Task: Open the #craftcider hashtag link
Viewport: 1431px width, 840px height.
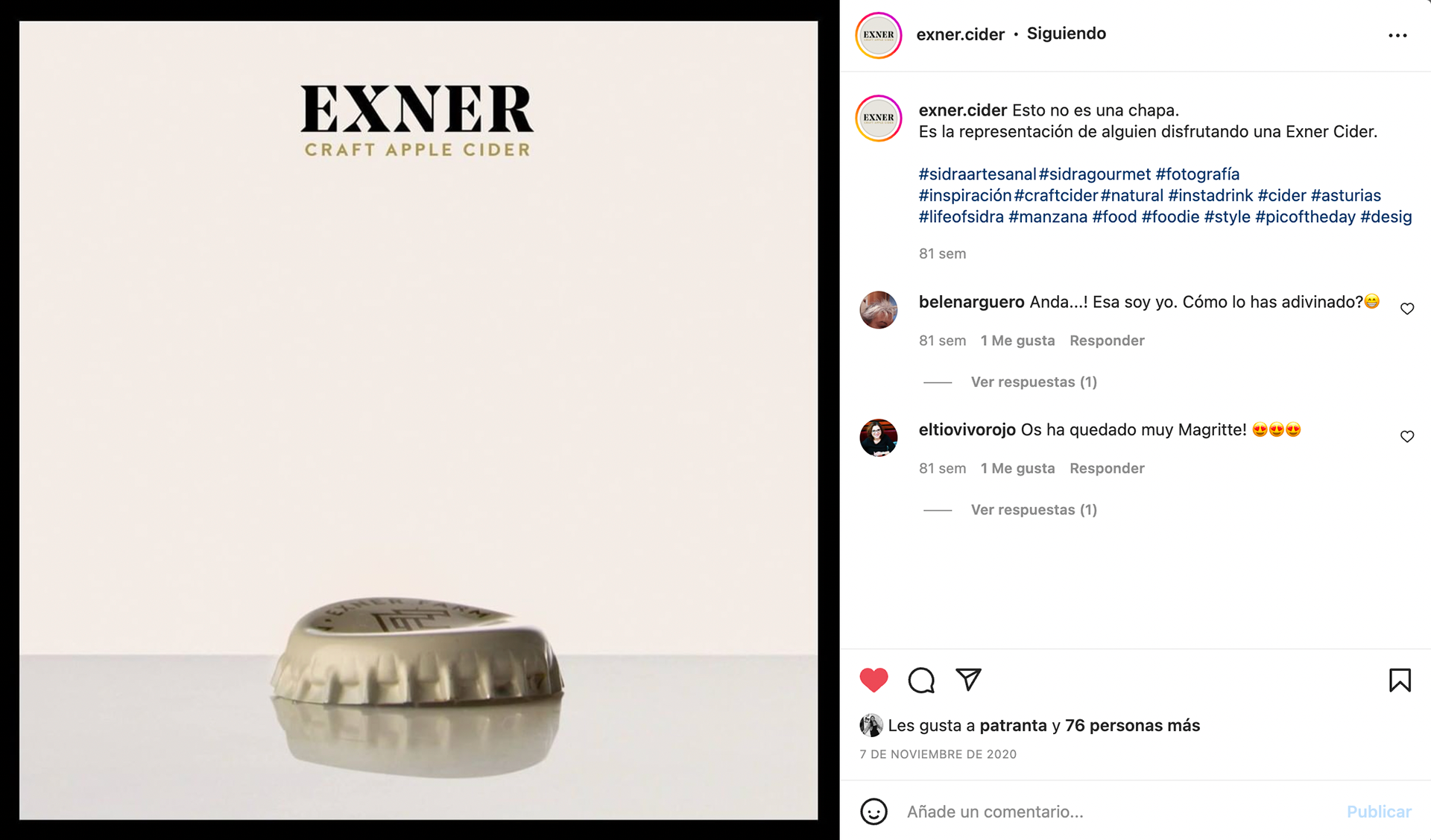Action: click(x=1055, y=195)
